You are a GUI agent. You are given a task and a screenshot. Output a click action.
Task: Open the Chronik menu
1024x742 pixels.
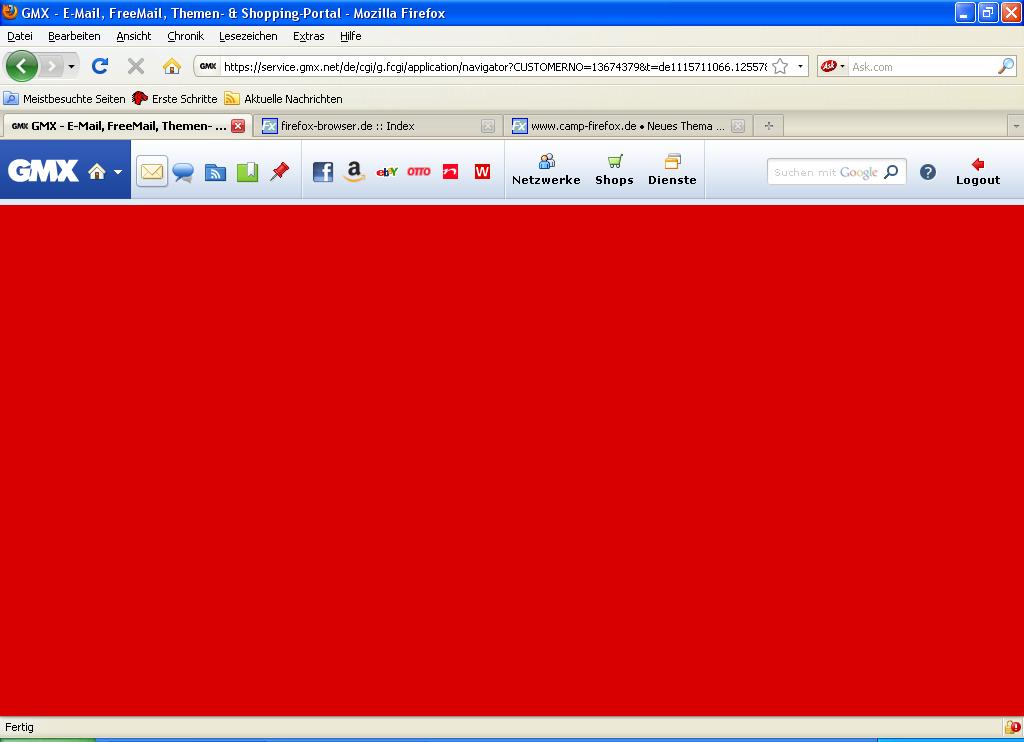pos(185,36)
